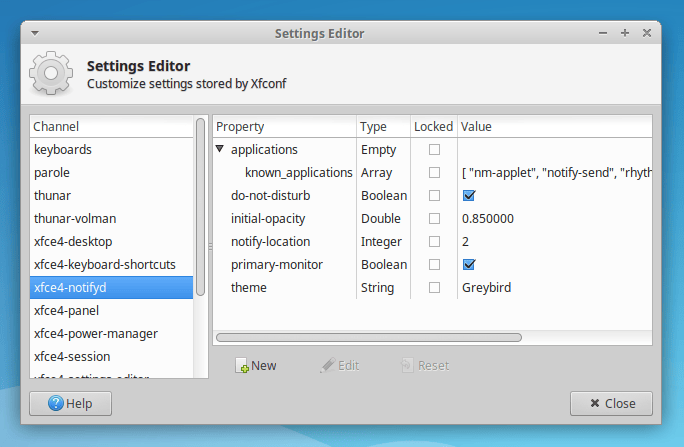Toggle the do-not-disturb value checkbox
Image resolution: width=684 pixels, height=447 pixels.
click(x=468, y=196)
